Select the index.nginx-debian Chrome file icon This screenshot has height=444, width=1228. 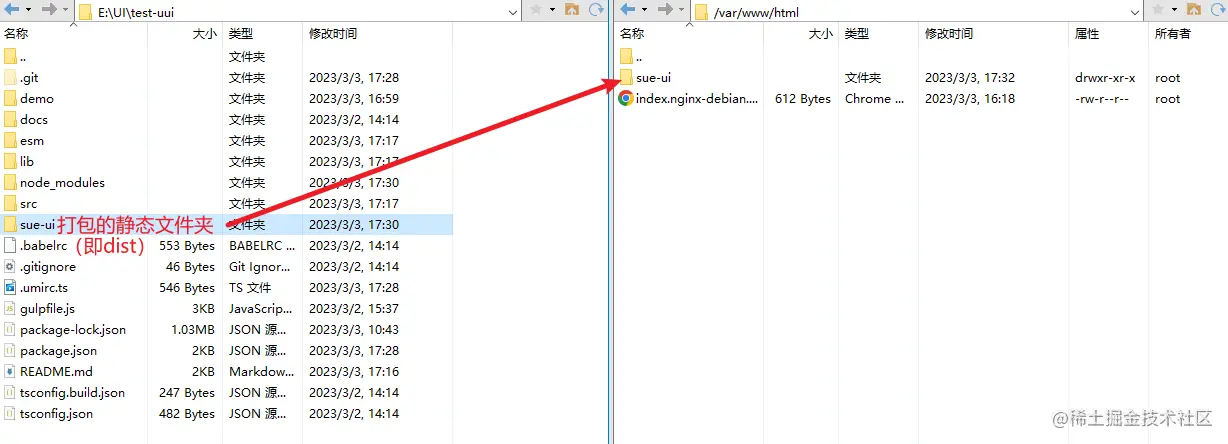pyautogui.click(x=626, y=98)
